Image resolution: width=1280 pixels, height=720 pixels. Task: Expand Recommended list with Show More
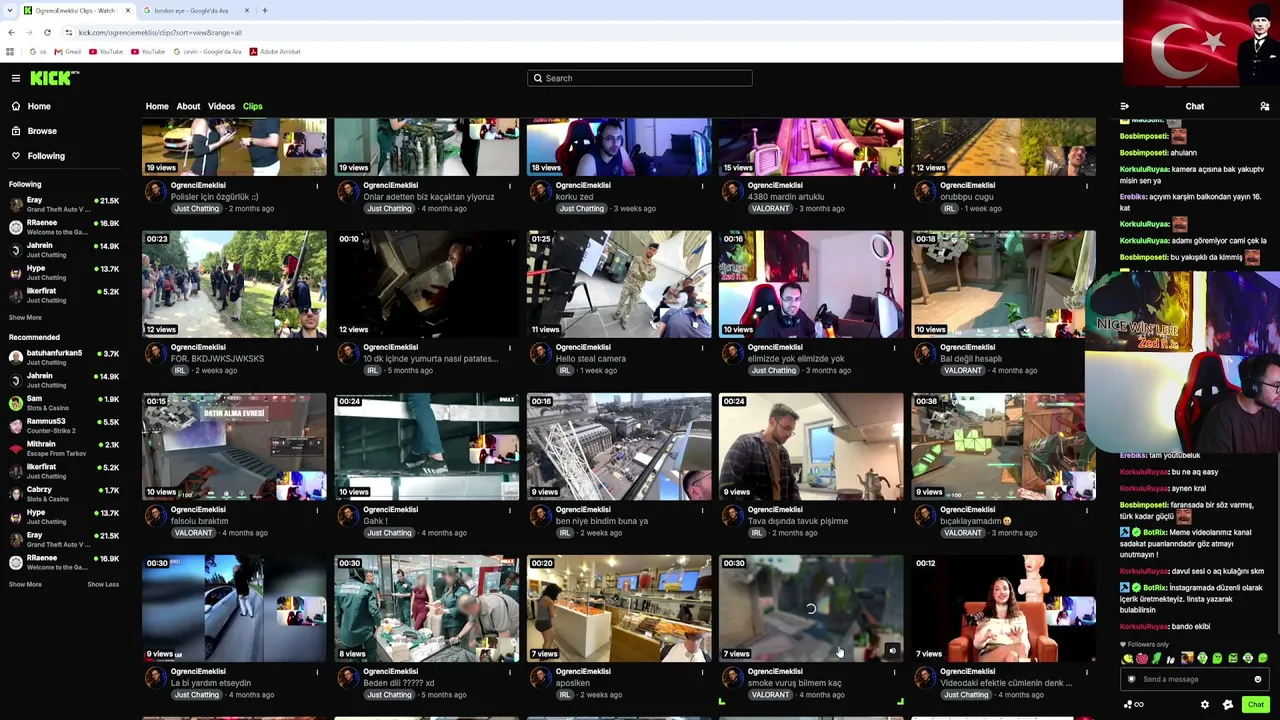pos(25,584)
